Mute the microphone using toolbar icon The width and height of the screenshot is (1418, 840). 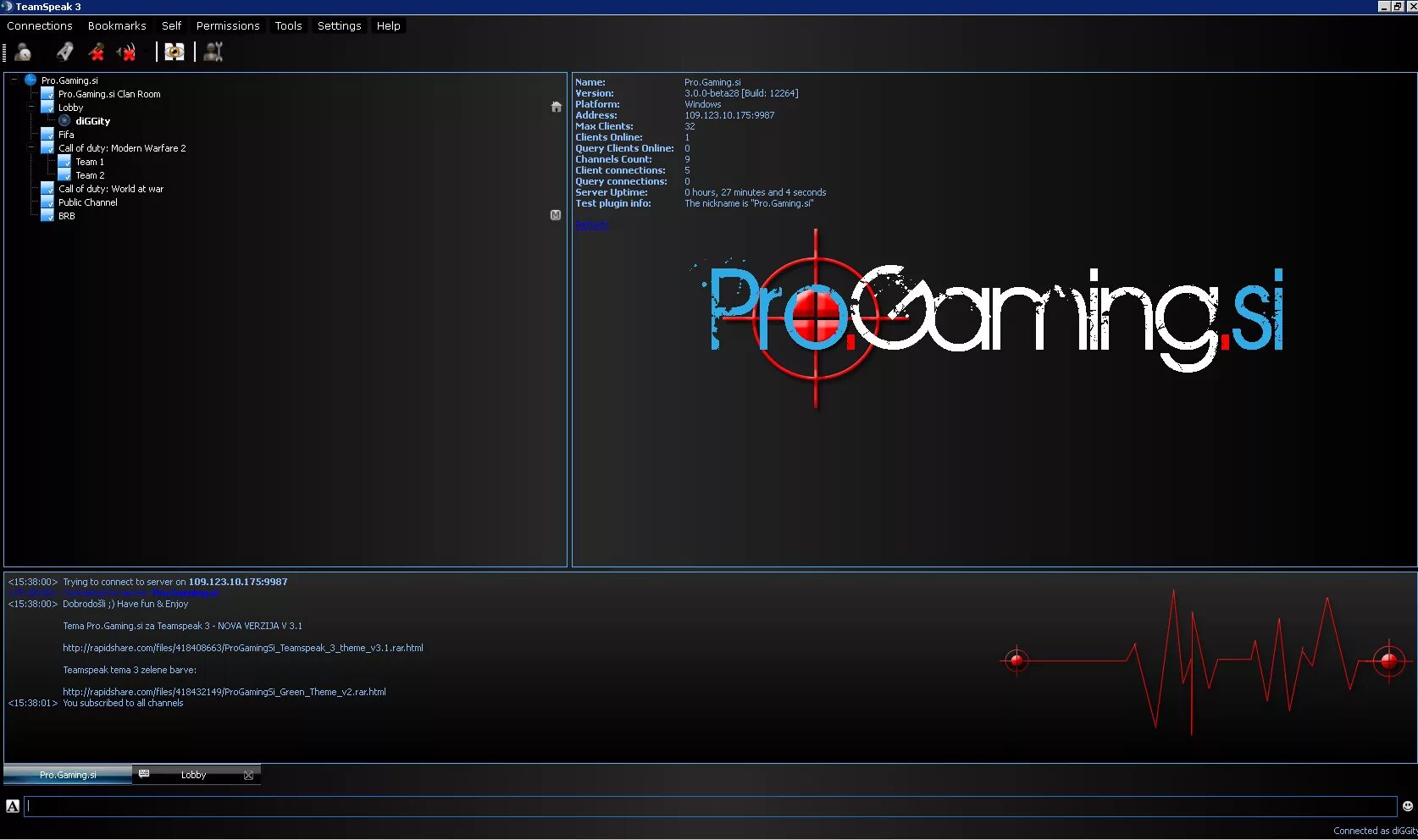(x=97, y=52)
